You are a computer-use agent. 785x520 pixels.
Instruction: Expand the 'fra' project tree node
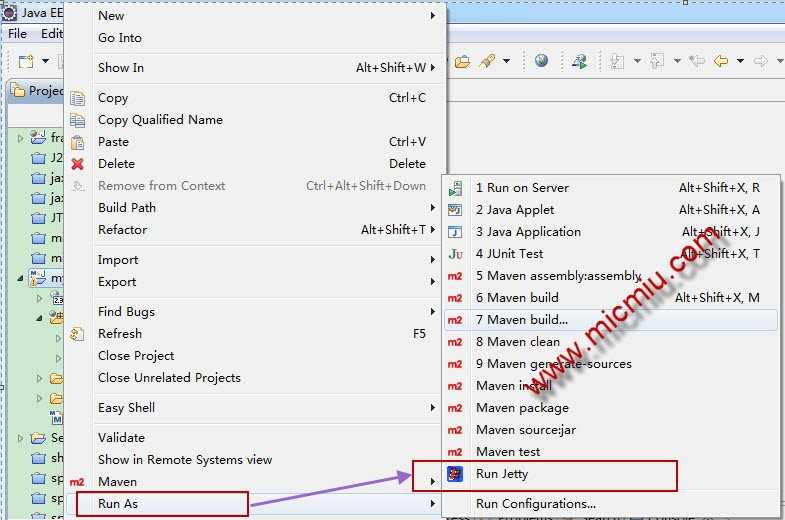pos(20,138)
